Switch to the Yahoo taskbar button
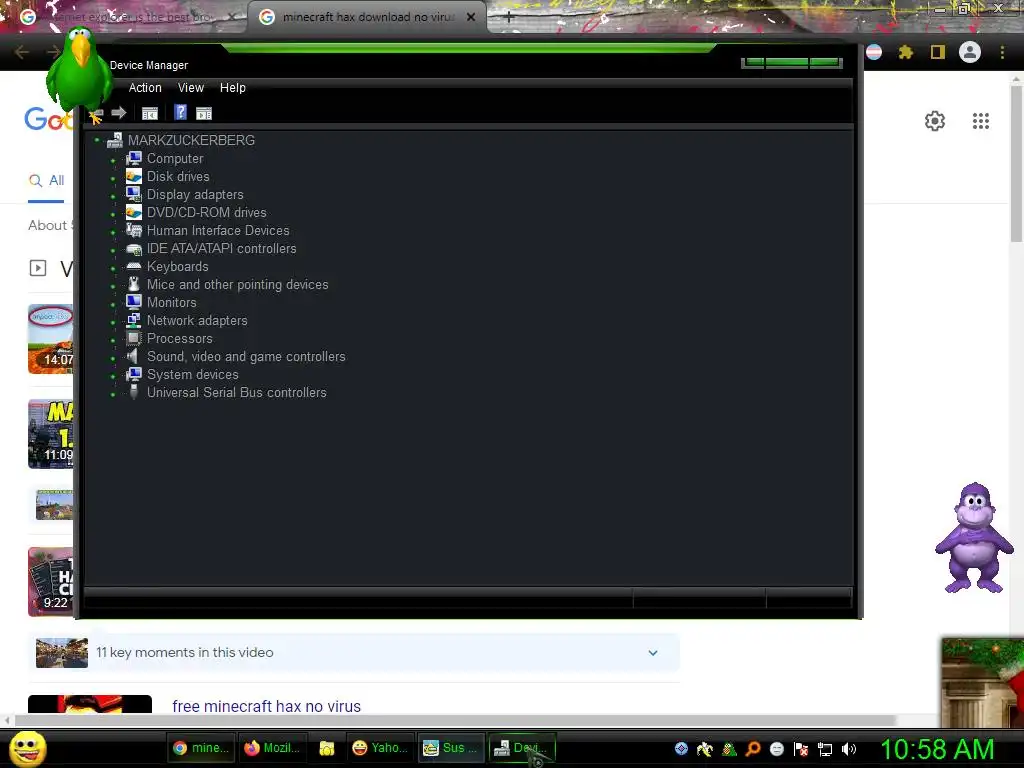This screenshot has width=1024, height=768. (x=379, y=748)
